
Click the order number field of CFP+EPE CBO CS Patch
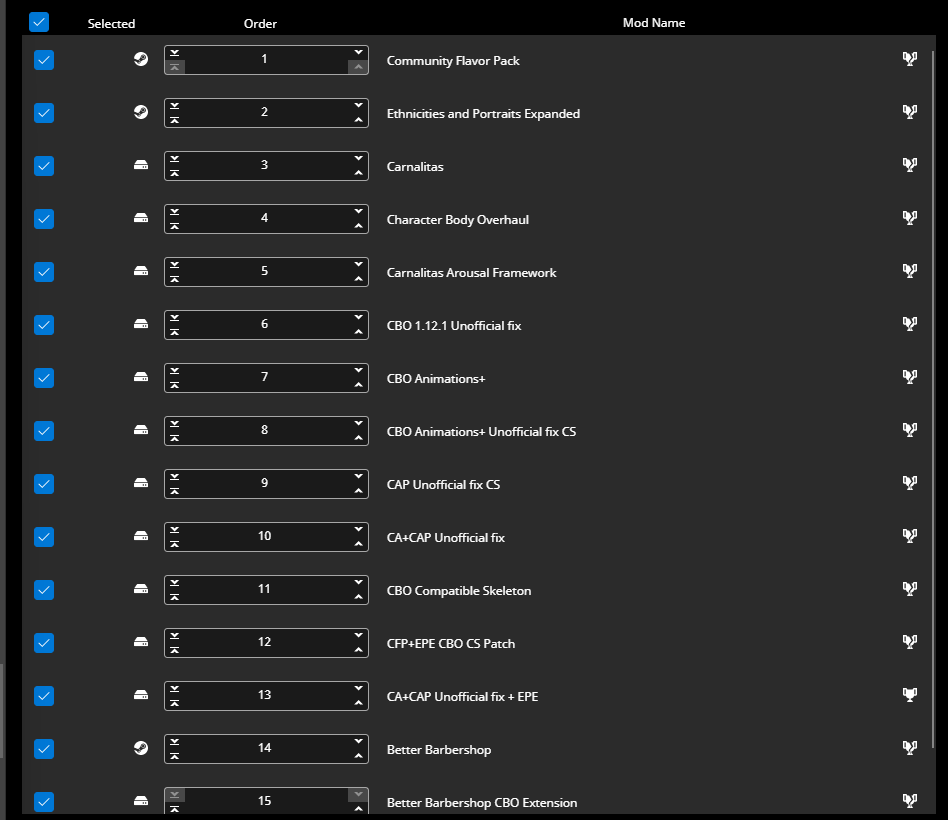266,642
